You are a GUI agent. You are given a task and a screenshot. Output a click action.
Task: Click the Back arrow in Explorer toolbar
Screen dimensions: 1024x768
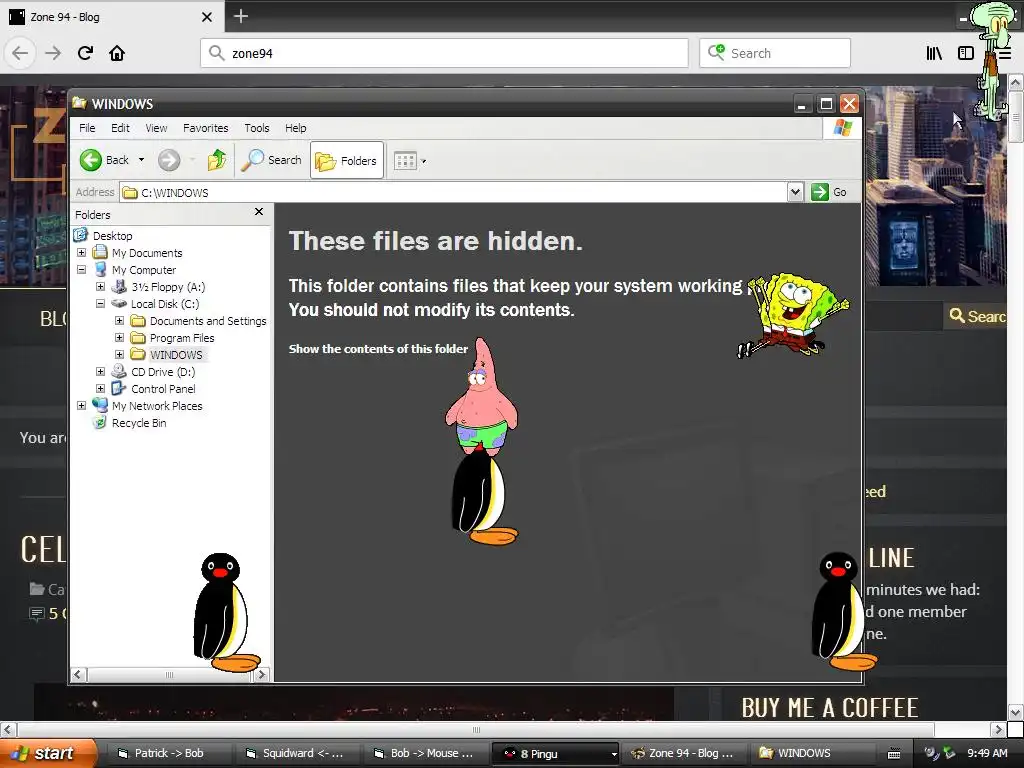coord(91,160)
